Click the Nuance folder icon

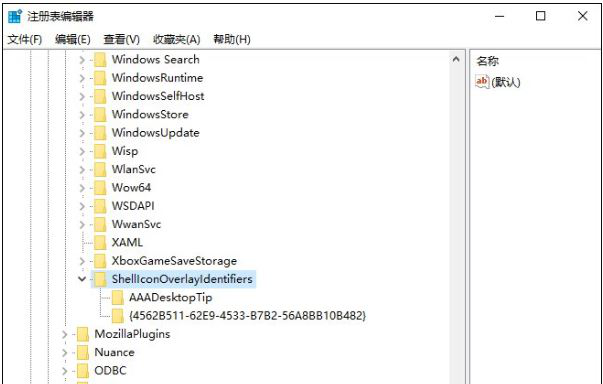[83, 353]
